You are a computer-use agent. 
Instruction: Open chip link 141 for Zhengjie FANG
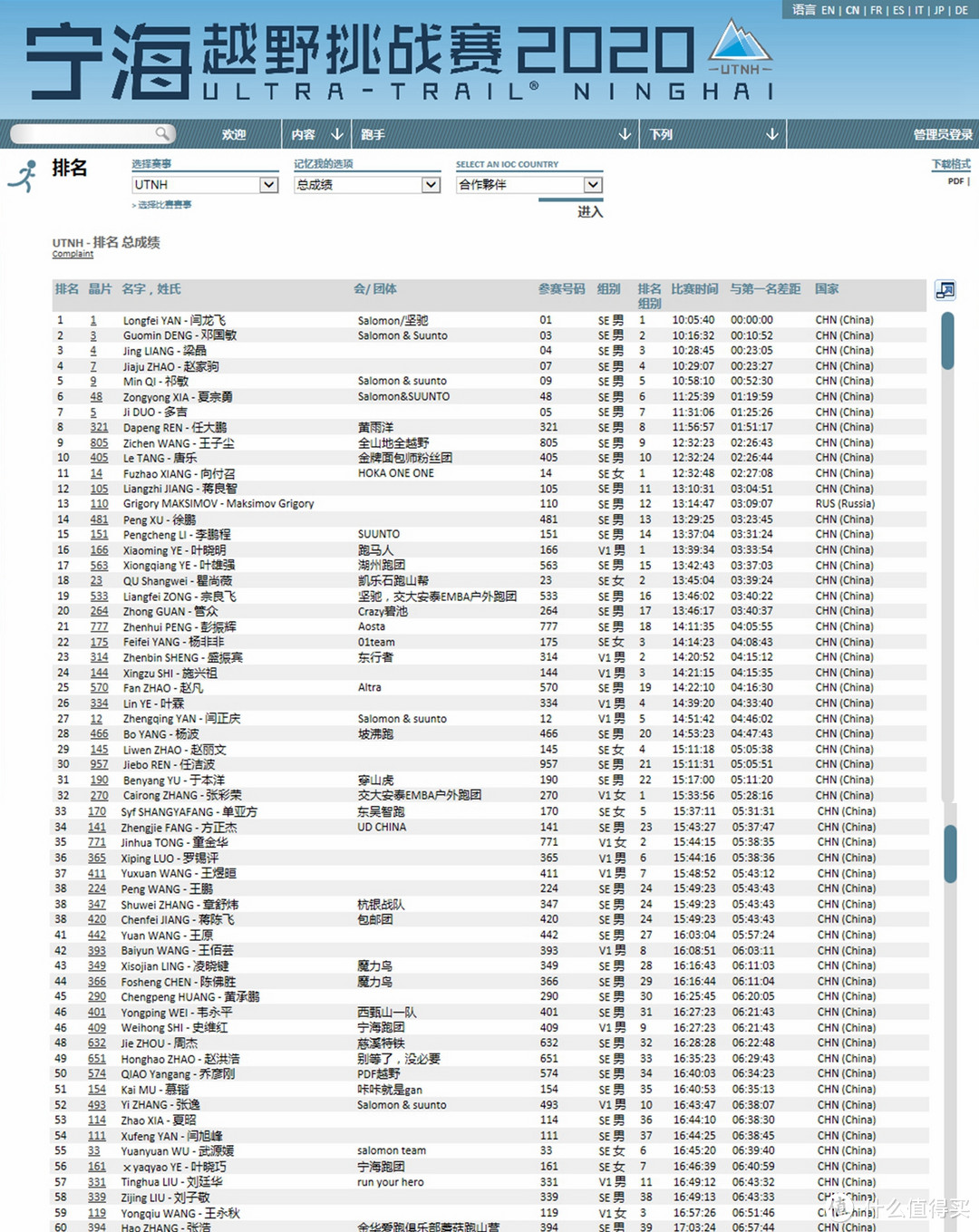click(x=97, y=828)
